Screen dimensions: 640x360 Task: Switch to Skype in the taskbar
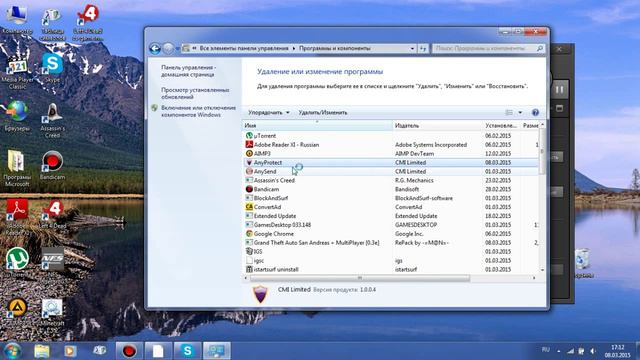[187, 351]
